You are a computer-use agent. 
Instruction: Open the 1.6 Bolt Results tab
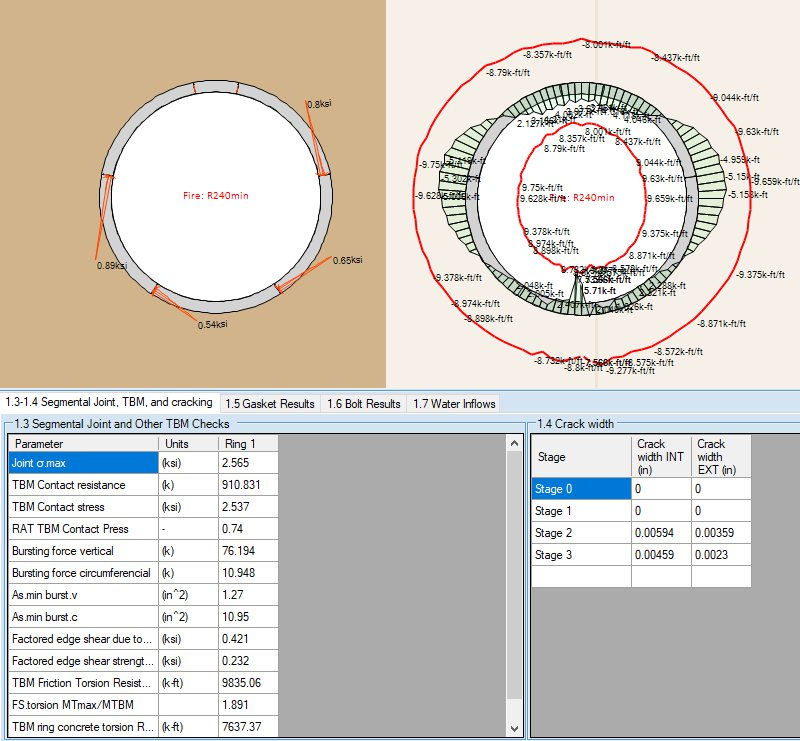point(363,403)
